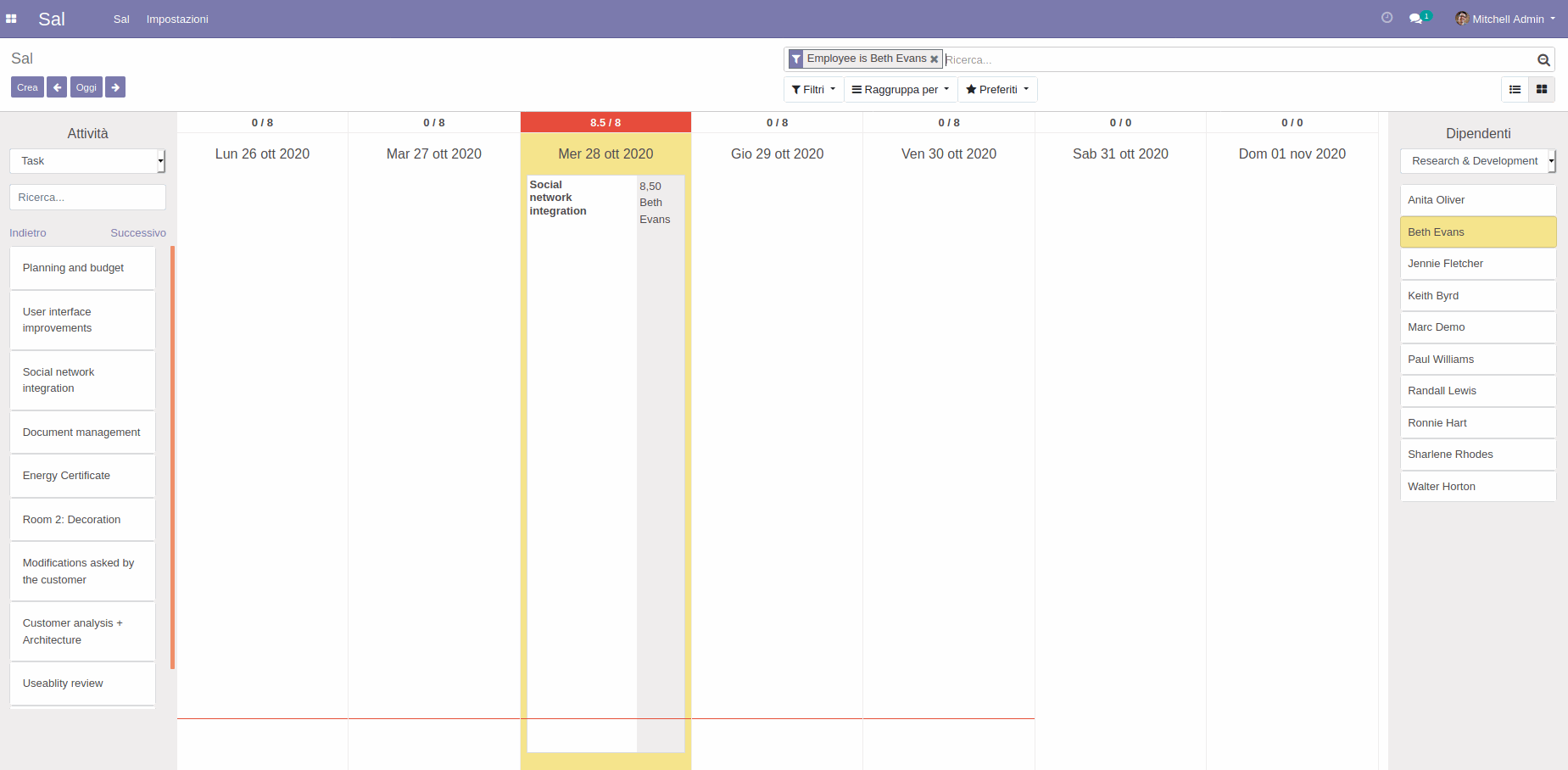Click the activity Ricerca search field
Screen dimensions: 1568x770
click(x=87, y=198)
